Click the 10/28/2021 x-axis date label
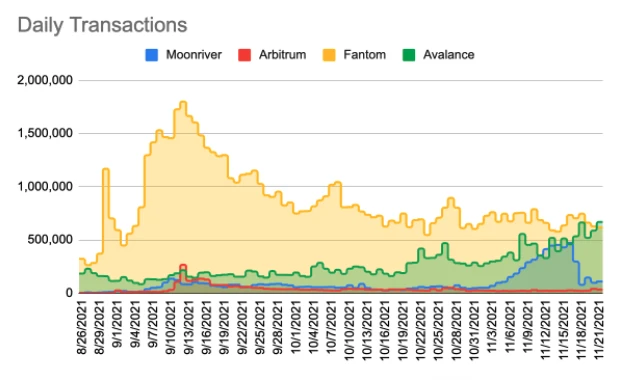The image size is (638, 380). point(456,330)
